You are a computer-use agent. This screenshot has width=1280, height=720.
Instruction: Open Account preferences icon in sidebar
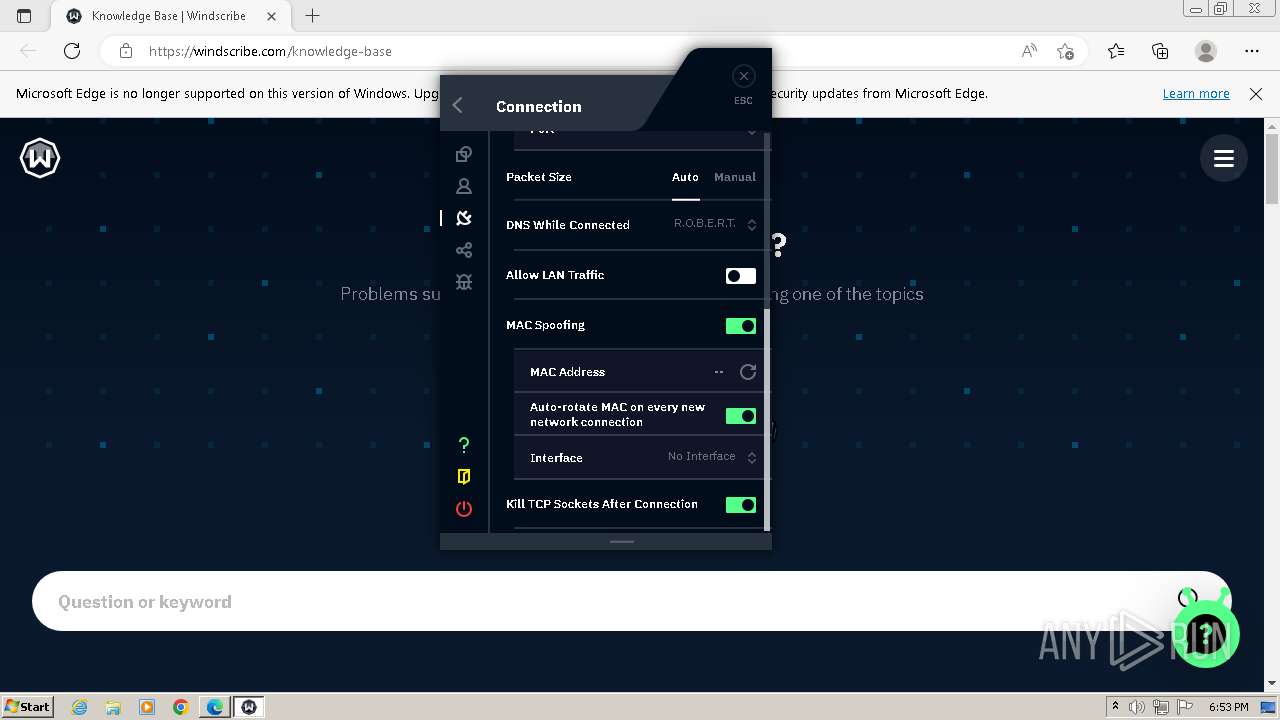point(464,186)
